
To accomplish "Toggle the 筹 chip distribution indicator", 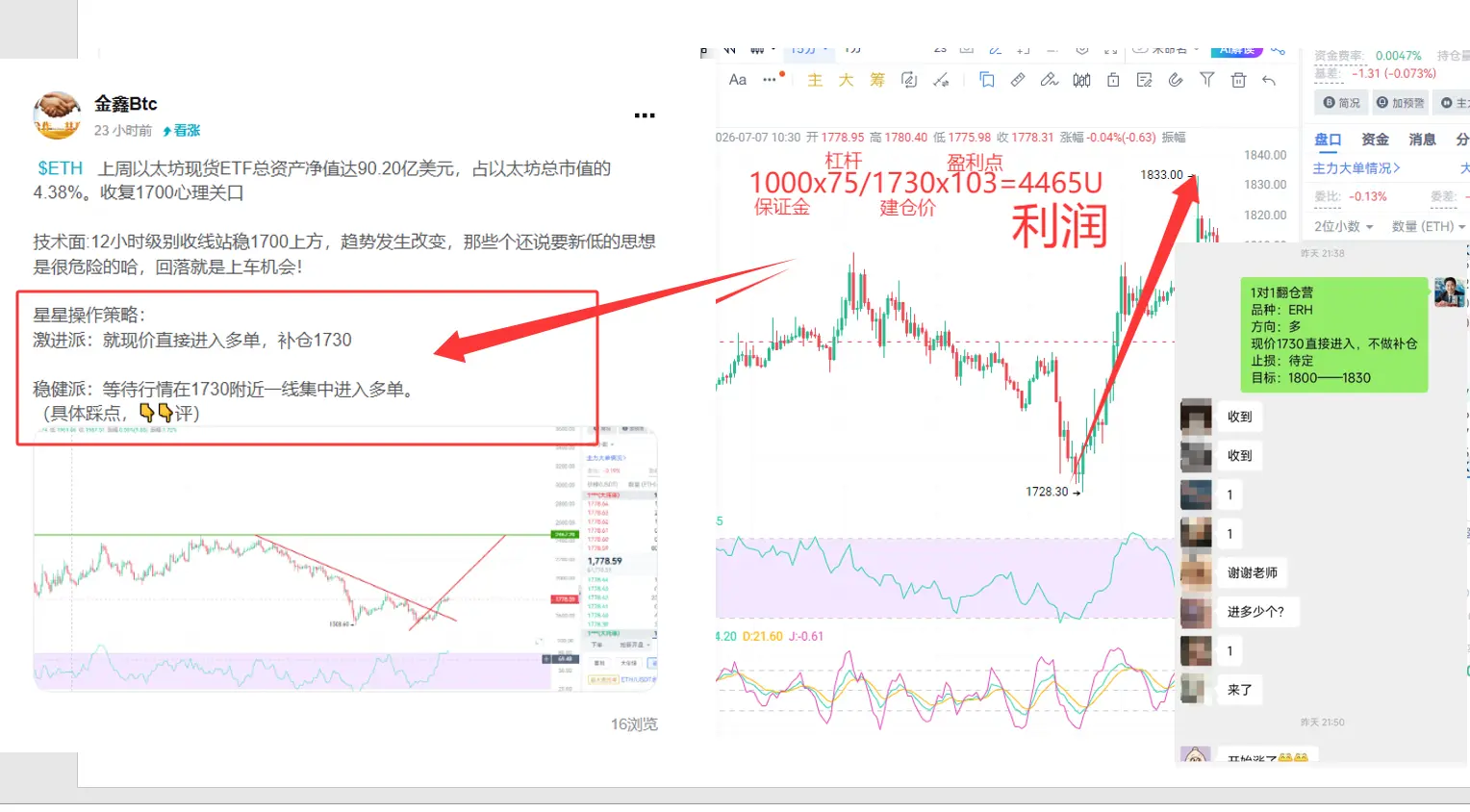I will pos(877,80).
